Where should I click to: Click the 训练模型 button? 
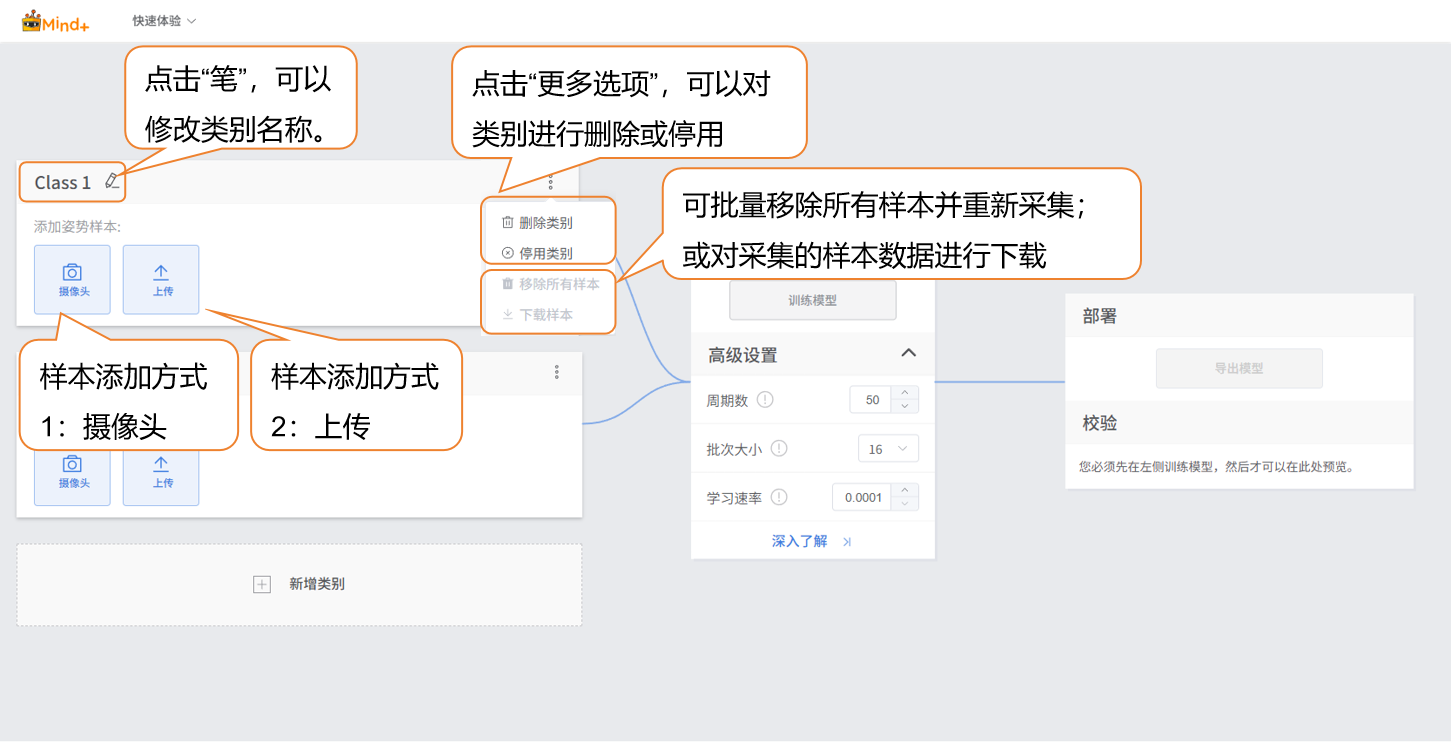tap(812, 300)
